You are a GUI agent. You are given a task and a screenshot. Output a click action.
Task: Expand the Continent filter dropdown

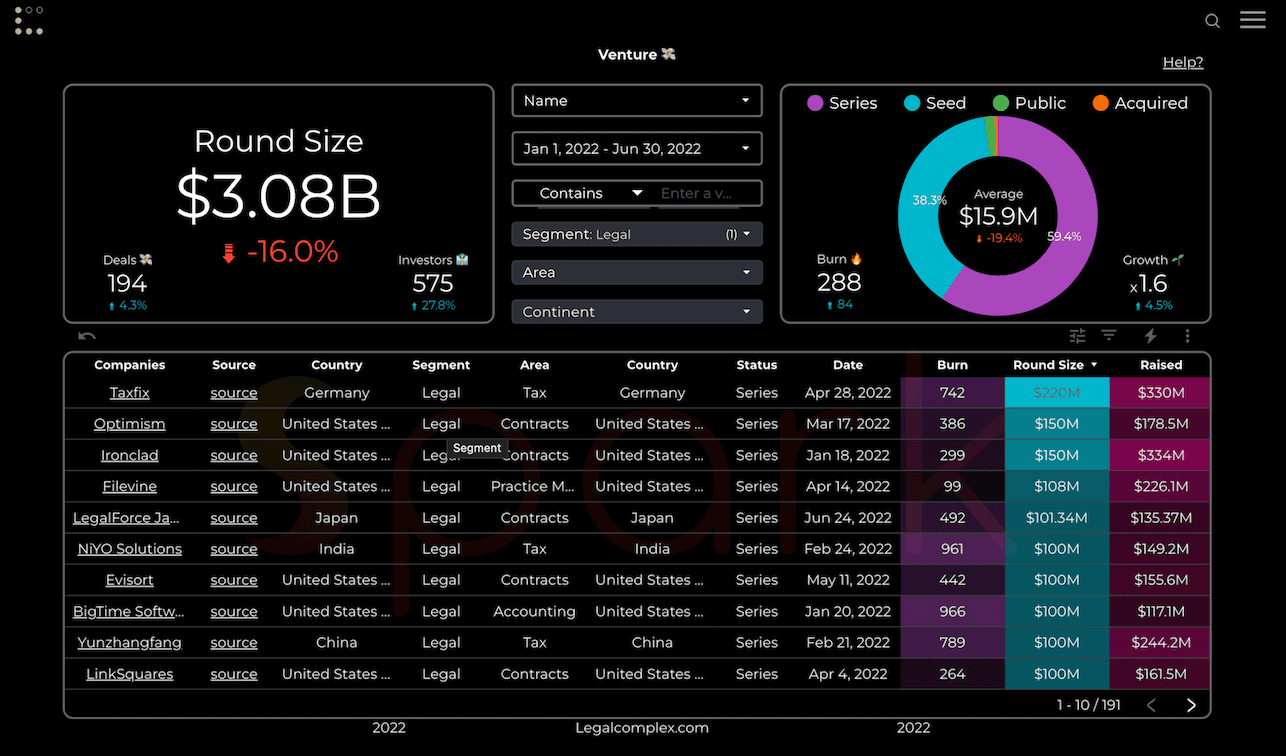coord(637,312)
